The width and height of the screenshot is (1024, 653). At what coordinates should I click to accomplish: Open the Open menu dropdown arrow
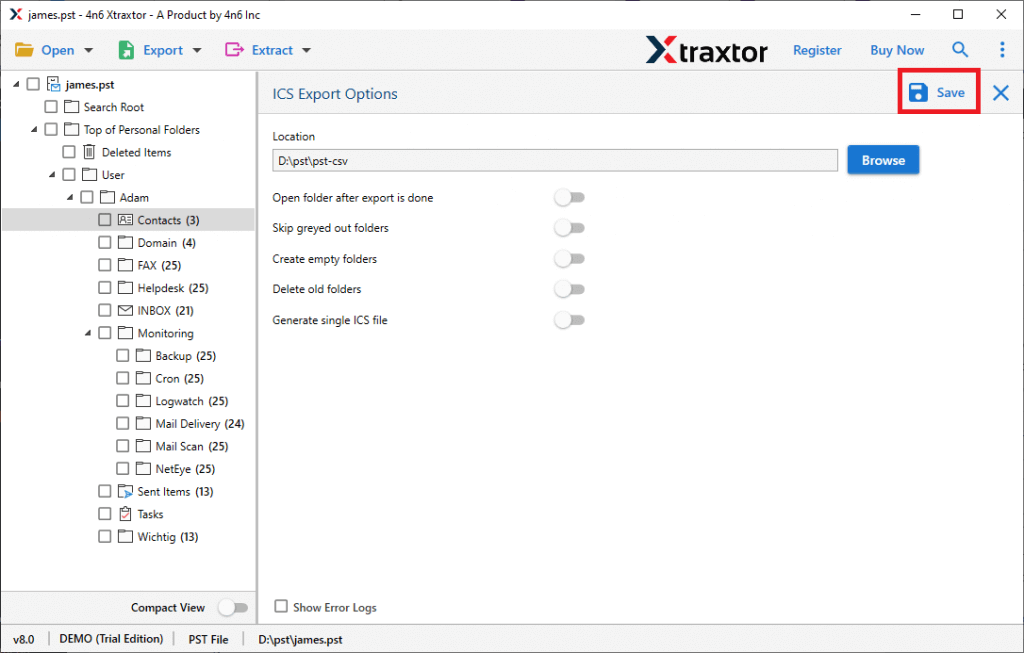click(89, 50)
